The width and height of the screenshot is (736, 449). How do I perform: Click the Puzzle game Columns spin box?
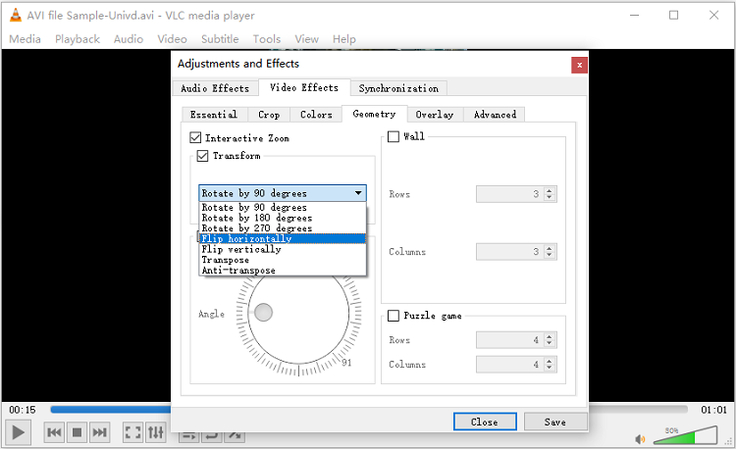[x=516, y=364]
